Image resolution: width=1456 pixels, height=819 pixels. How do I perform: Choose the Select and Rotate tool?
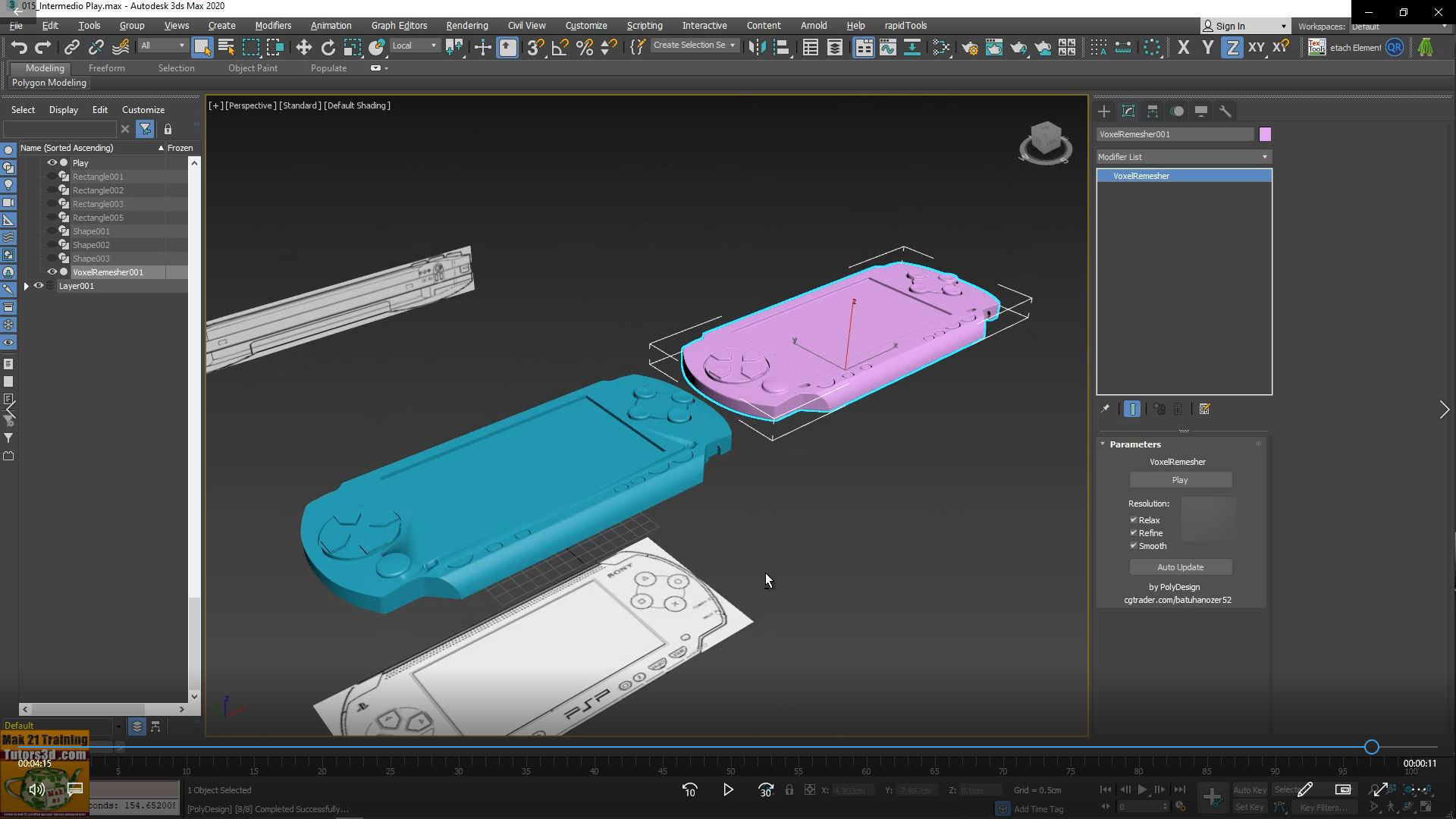point(328,48)
